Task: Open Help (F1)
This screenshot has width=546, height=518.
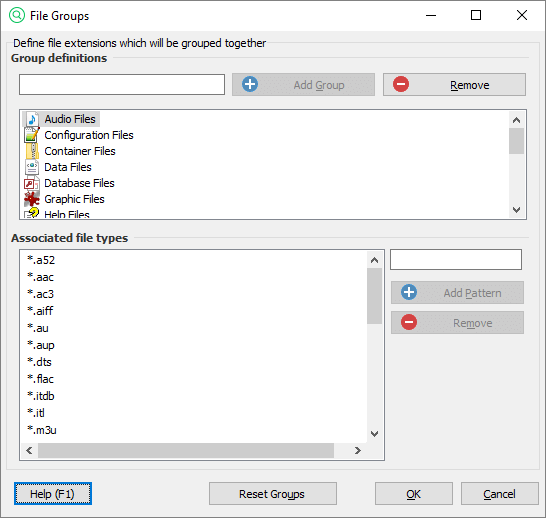Action: [53, 494]
